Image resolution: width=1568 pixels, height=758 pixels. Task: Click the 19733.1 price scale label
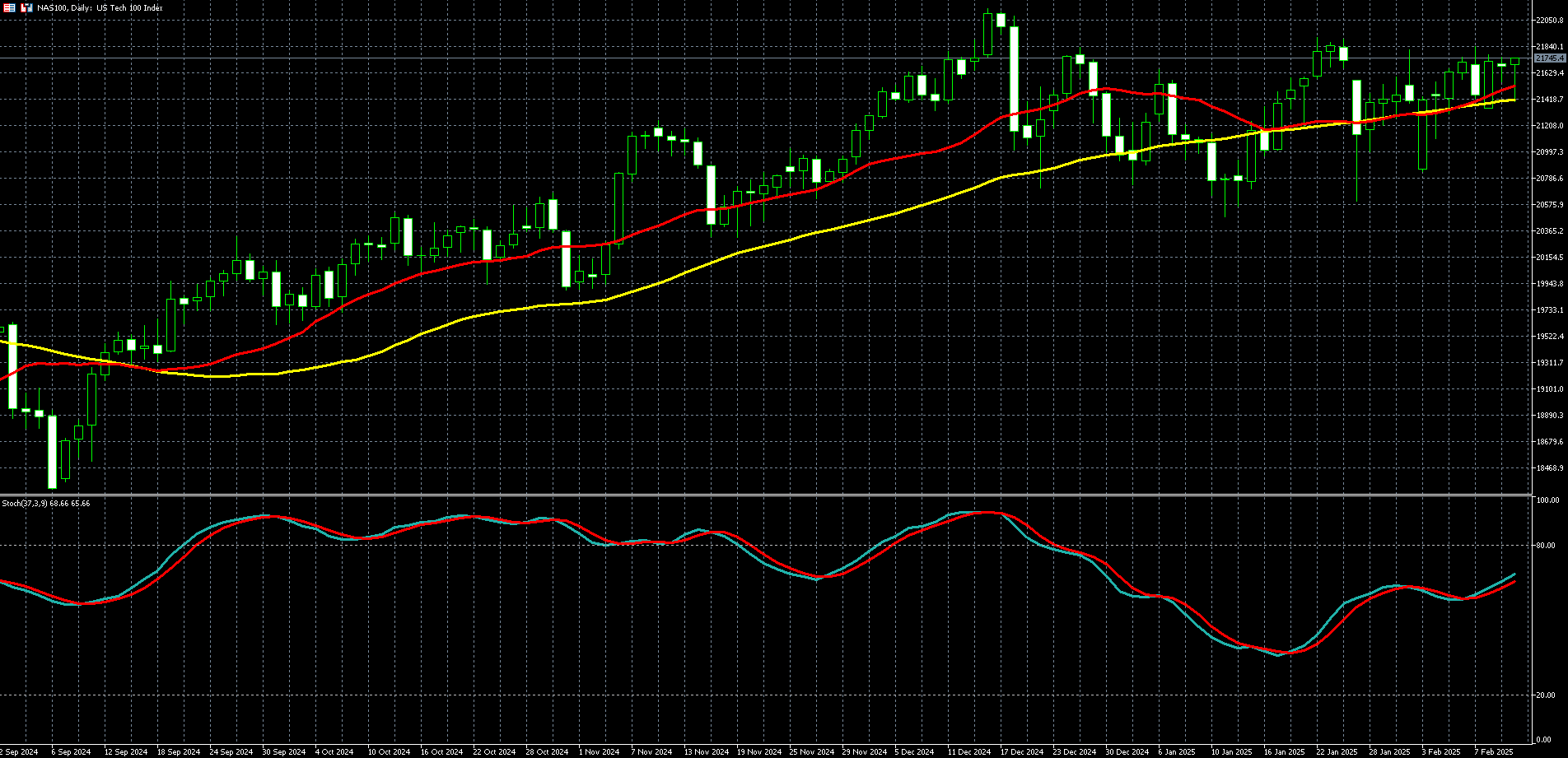coord(1550,310)
